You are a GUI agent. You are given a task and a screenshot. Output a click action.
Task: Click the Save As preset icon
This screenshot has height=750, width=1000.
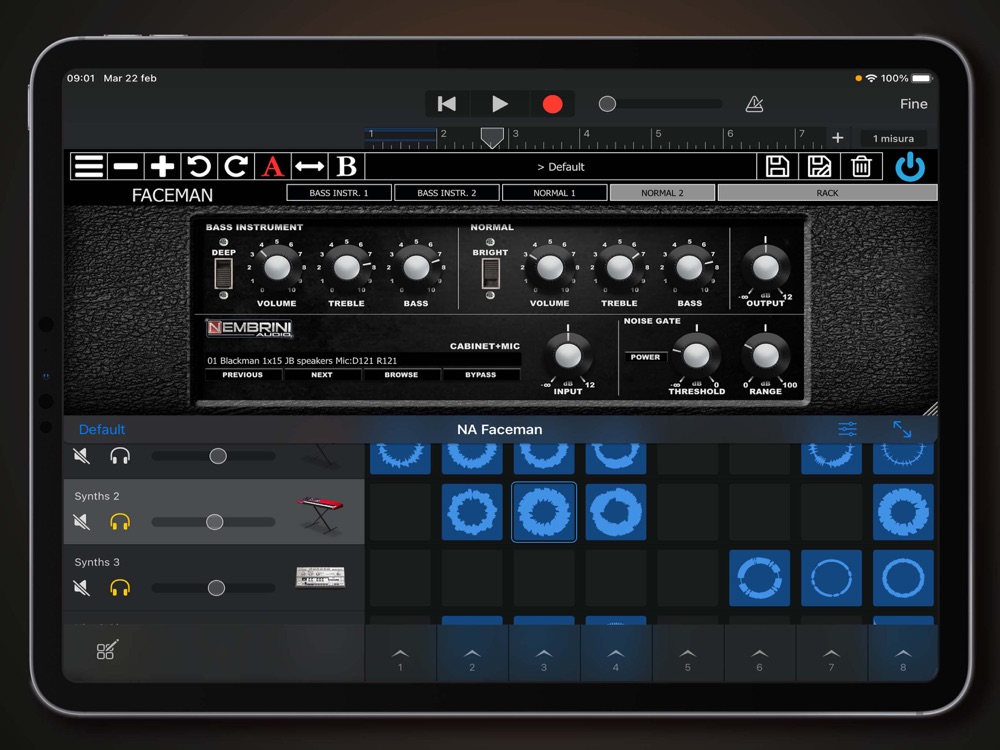819,166
